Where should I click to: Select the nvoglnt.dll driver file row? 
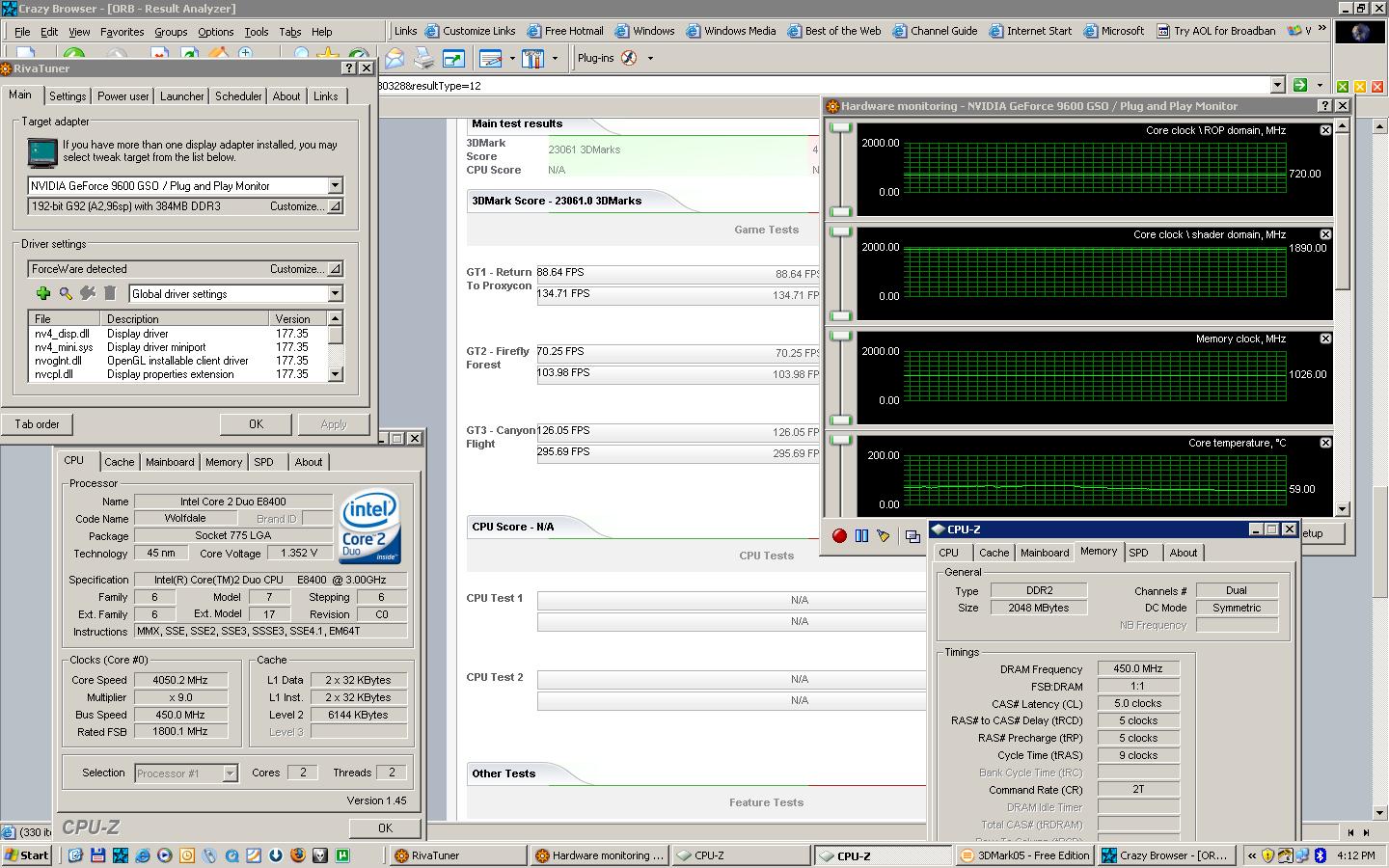(178, 361)
